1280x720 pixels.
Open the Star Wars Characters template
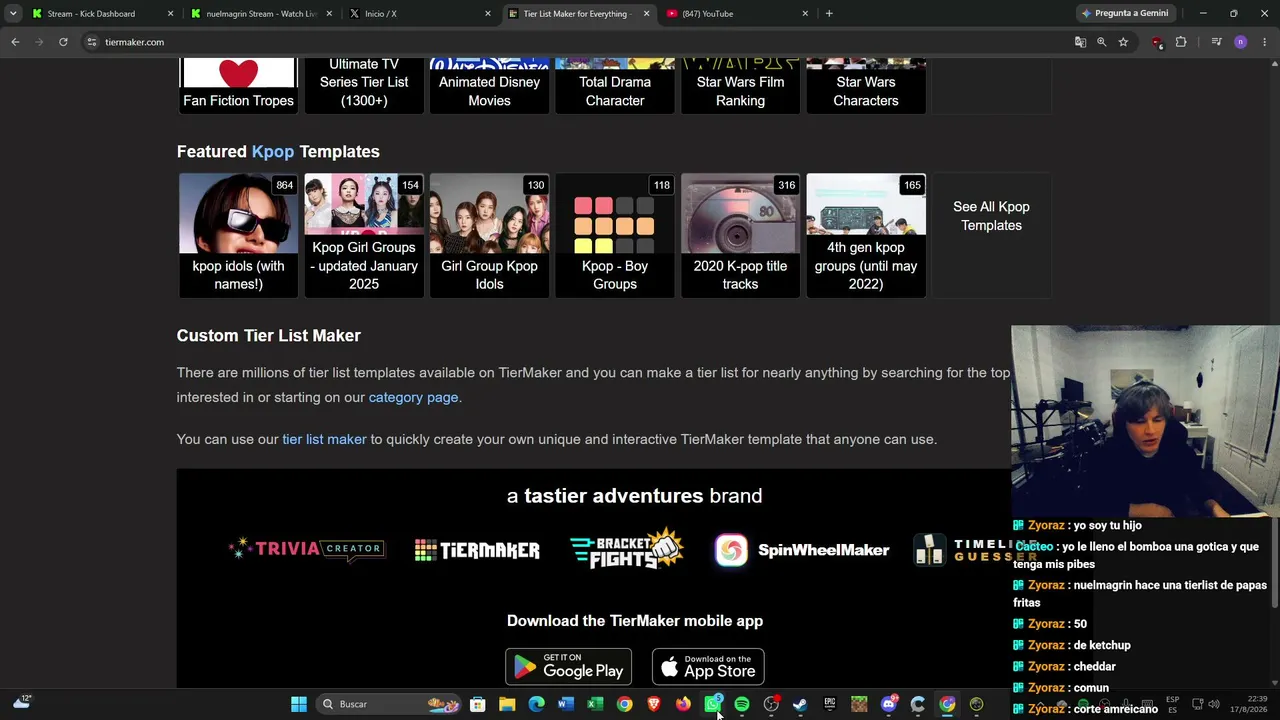866,86
